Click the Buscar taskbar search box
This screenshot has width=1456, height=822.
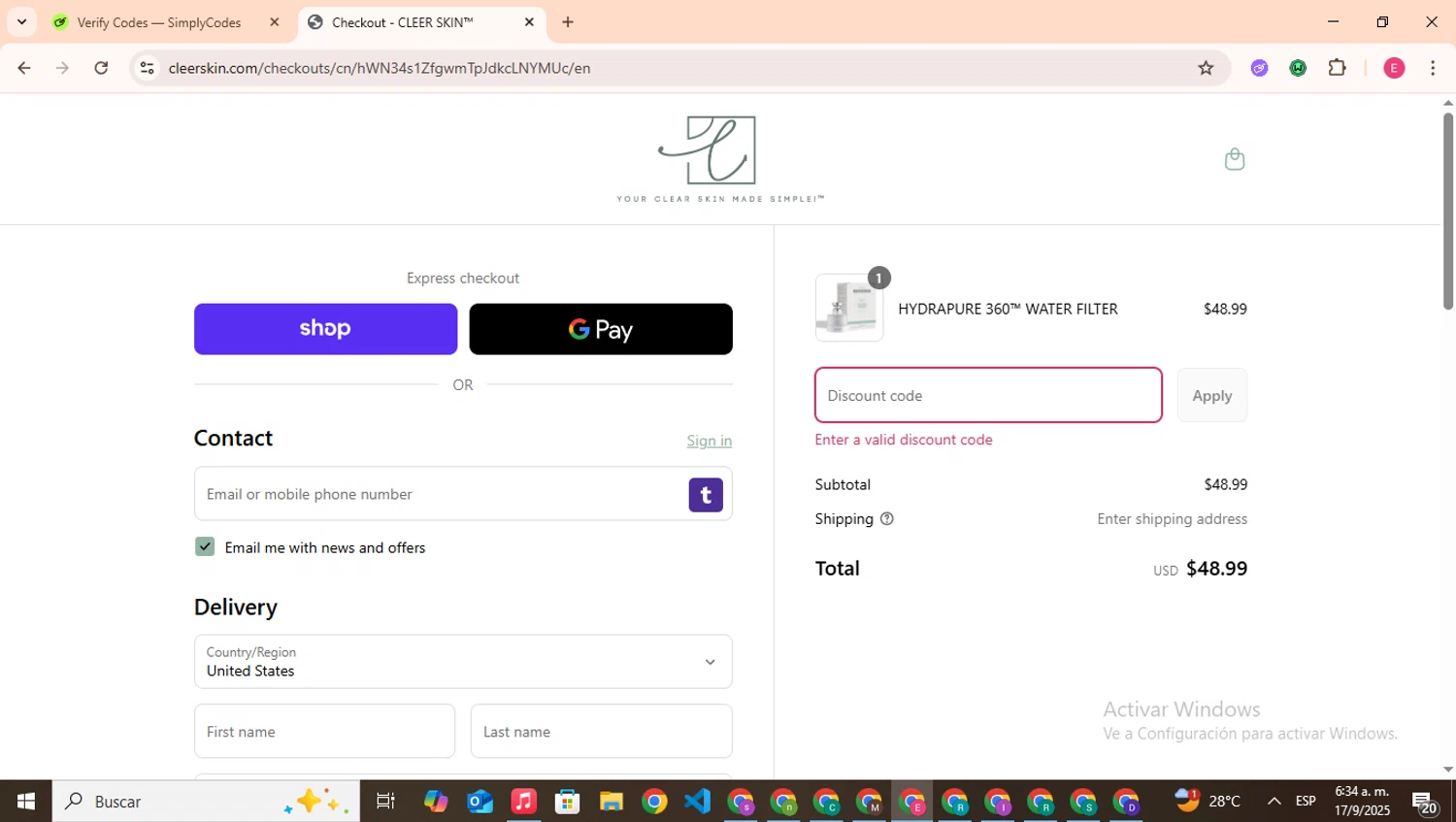(206, 802)
